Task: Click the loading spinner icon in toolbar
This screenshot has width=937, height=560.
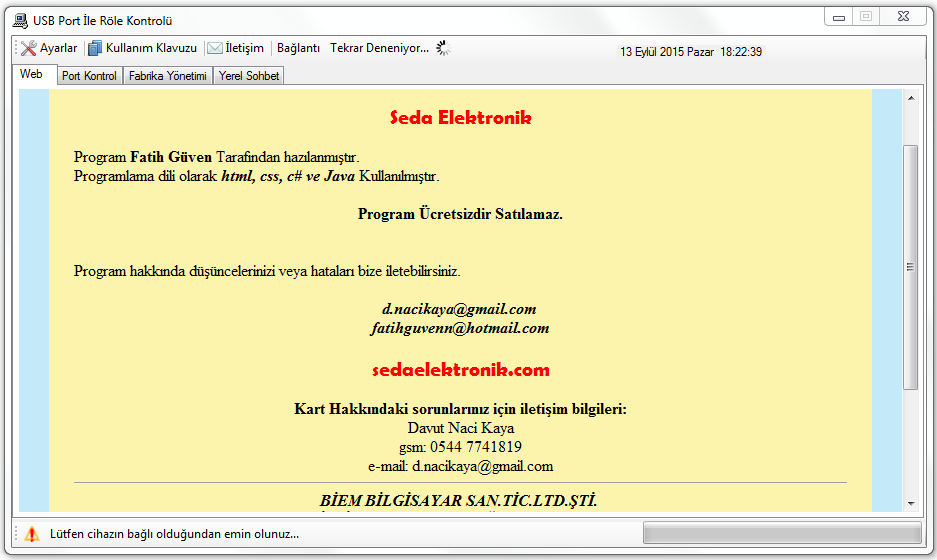Action: [443, 48]
